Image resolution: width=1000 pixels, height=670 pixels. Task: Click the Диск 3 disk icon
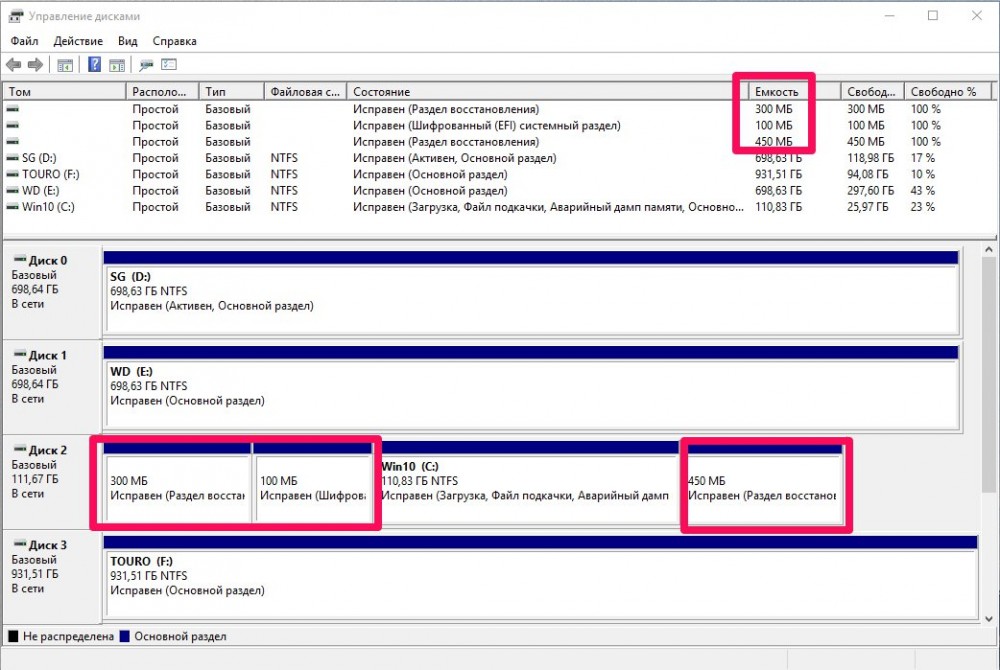tap(20, 544)
